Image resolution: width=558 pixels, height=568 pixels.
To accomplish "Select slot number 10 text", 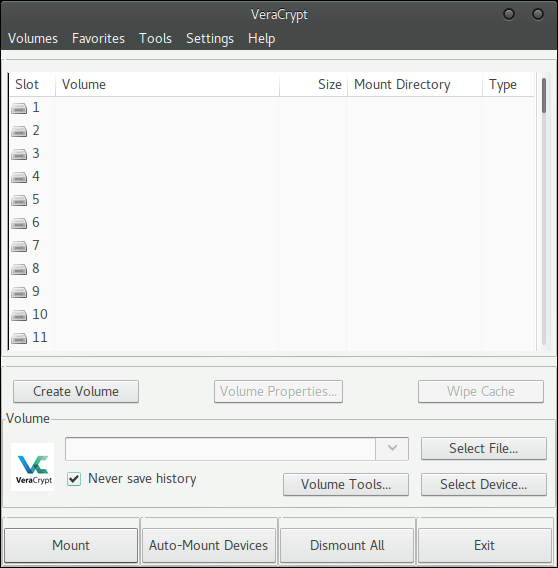I will (x=40, y=314).
